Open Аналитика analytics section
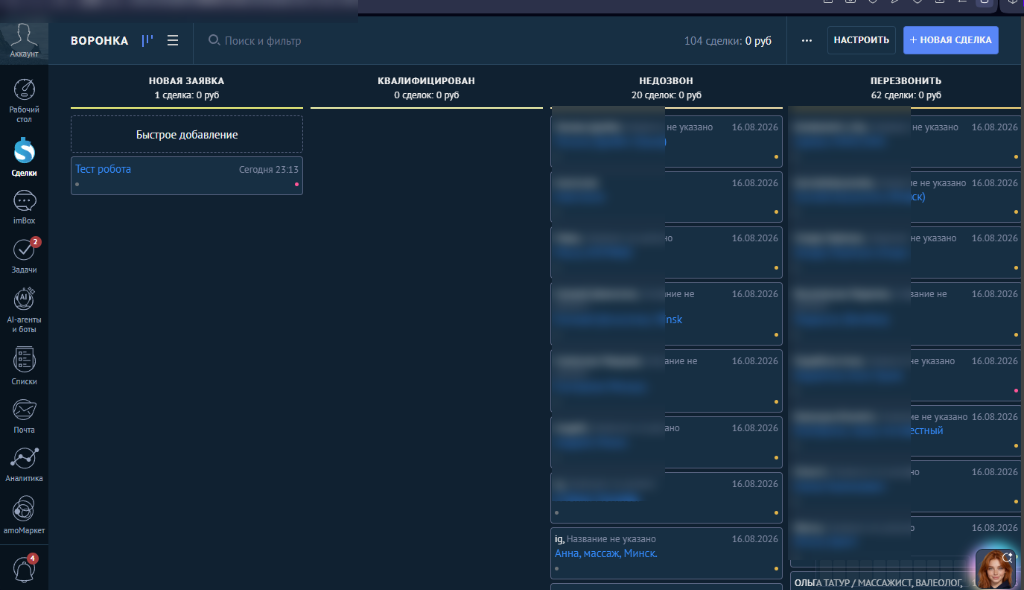Screen dimensions: 1024x590 pos(24,465)
